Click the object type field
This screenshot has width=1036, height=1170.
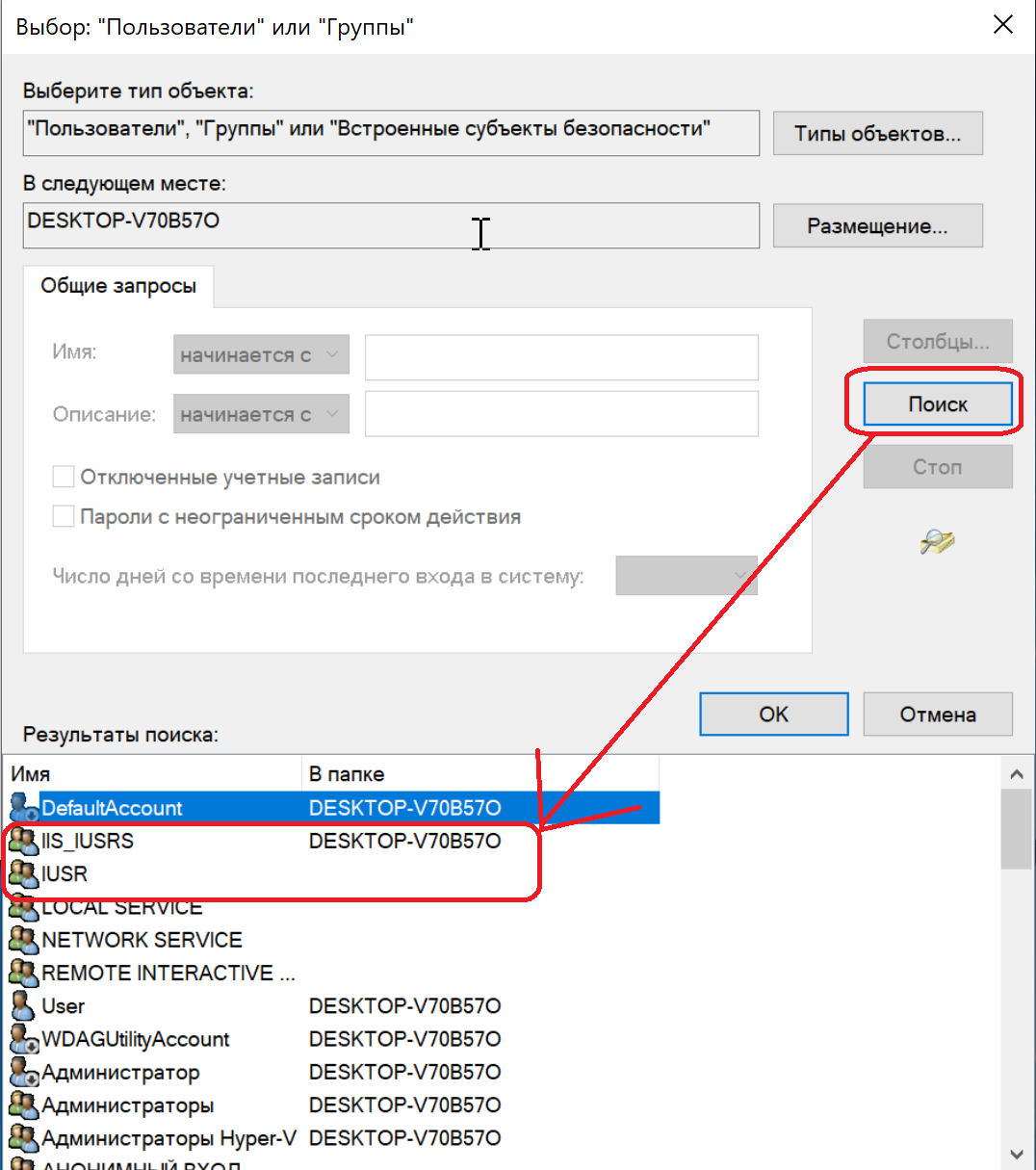pyautogui.click(x=391, y=133)
